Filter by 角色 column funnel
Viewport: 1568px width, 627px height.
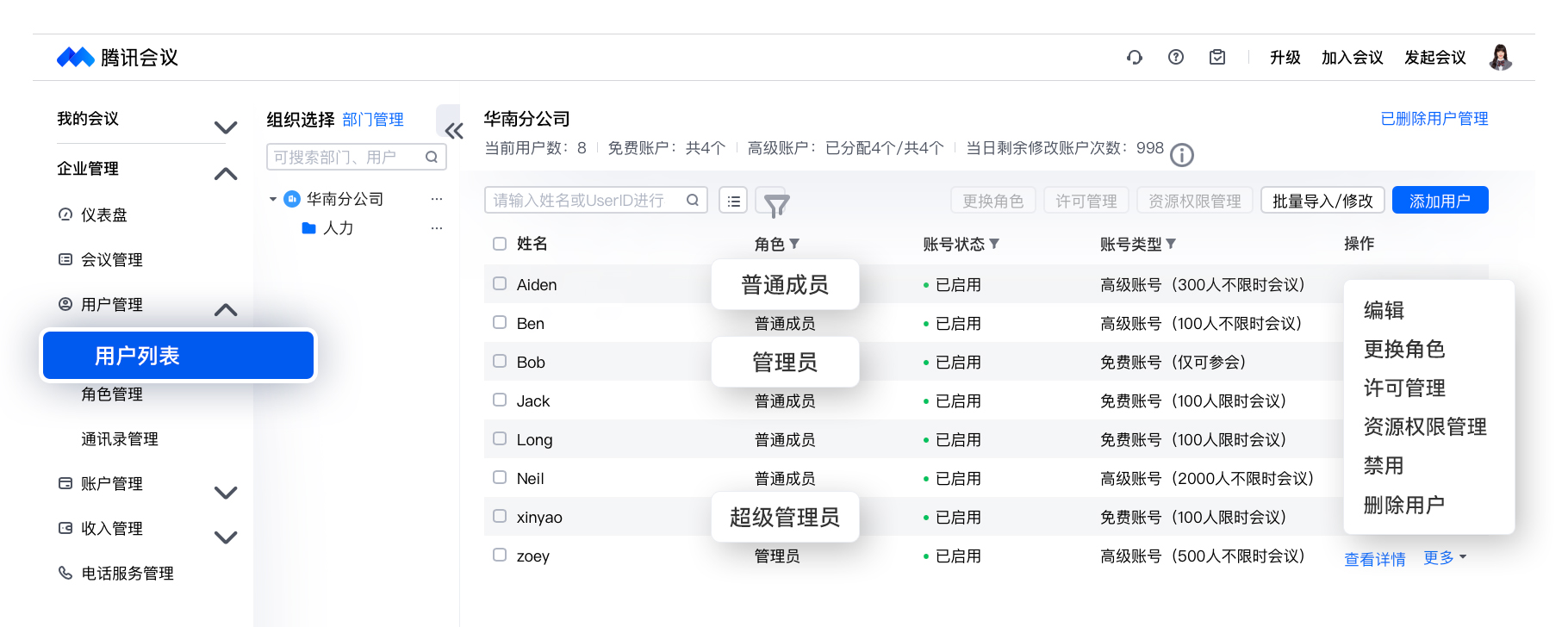pos(794,244)
